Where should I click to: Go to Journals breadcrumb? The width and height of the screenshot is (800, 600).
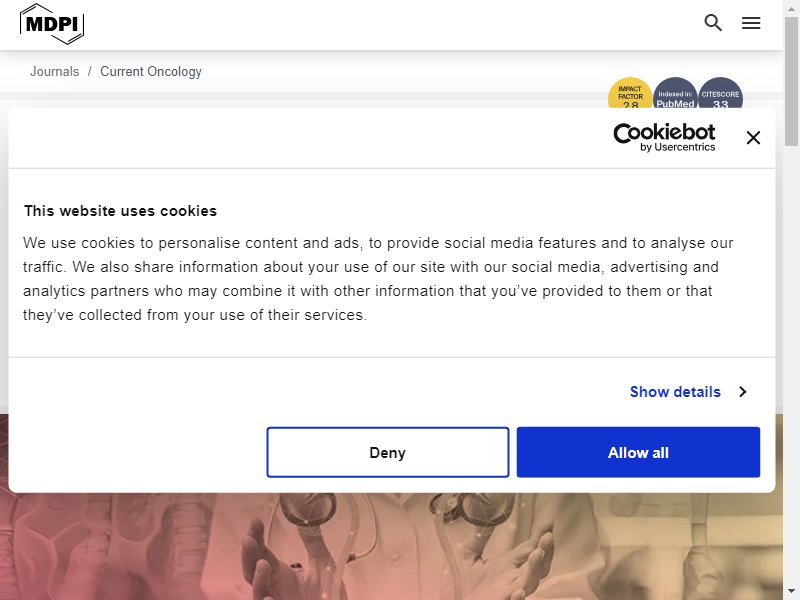point(55,71)
